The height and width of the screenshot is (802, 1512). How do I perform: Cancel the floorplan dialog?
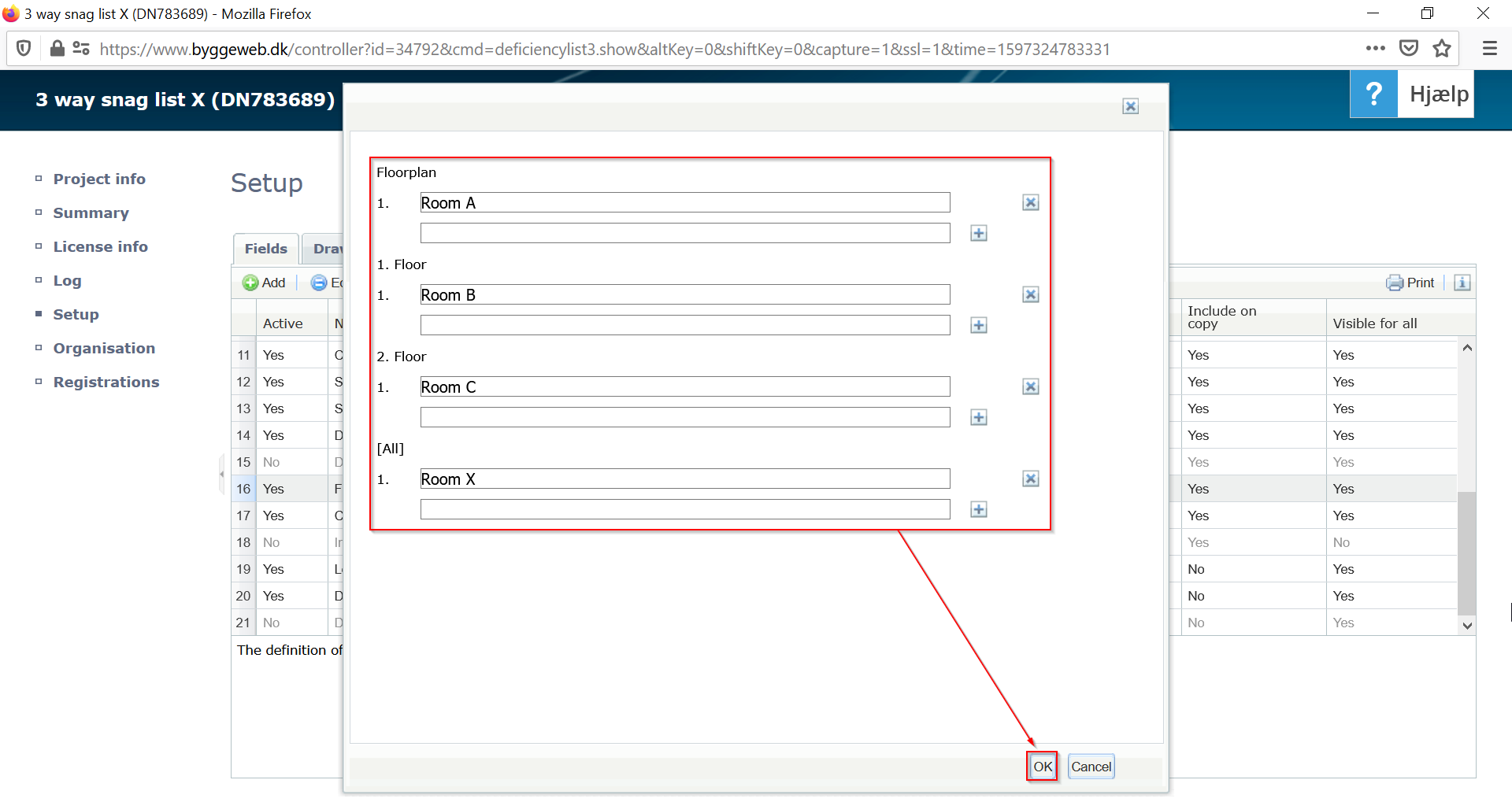pos(1091,767)
